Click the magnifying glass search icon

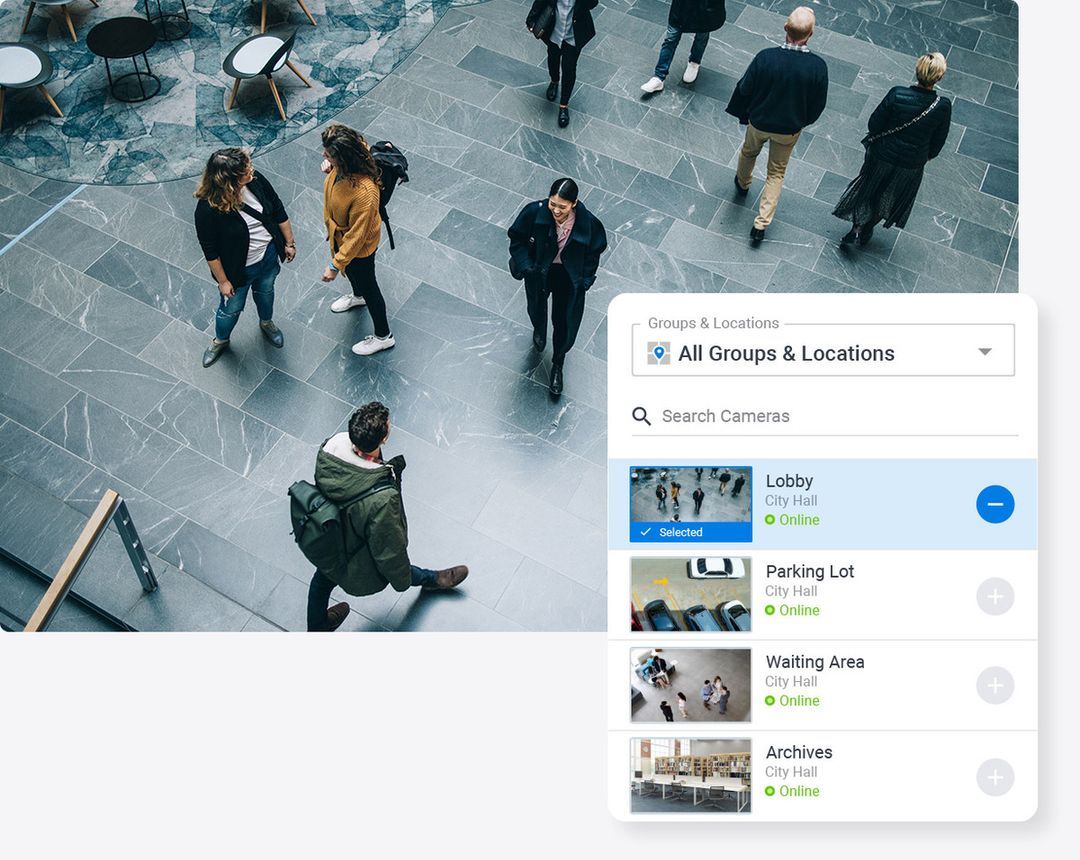pyautogui.click(x=641, y=416)
